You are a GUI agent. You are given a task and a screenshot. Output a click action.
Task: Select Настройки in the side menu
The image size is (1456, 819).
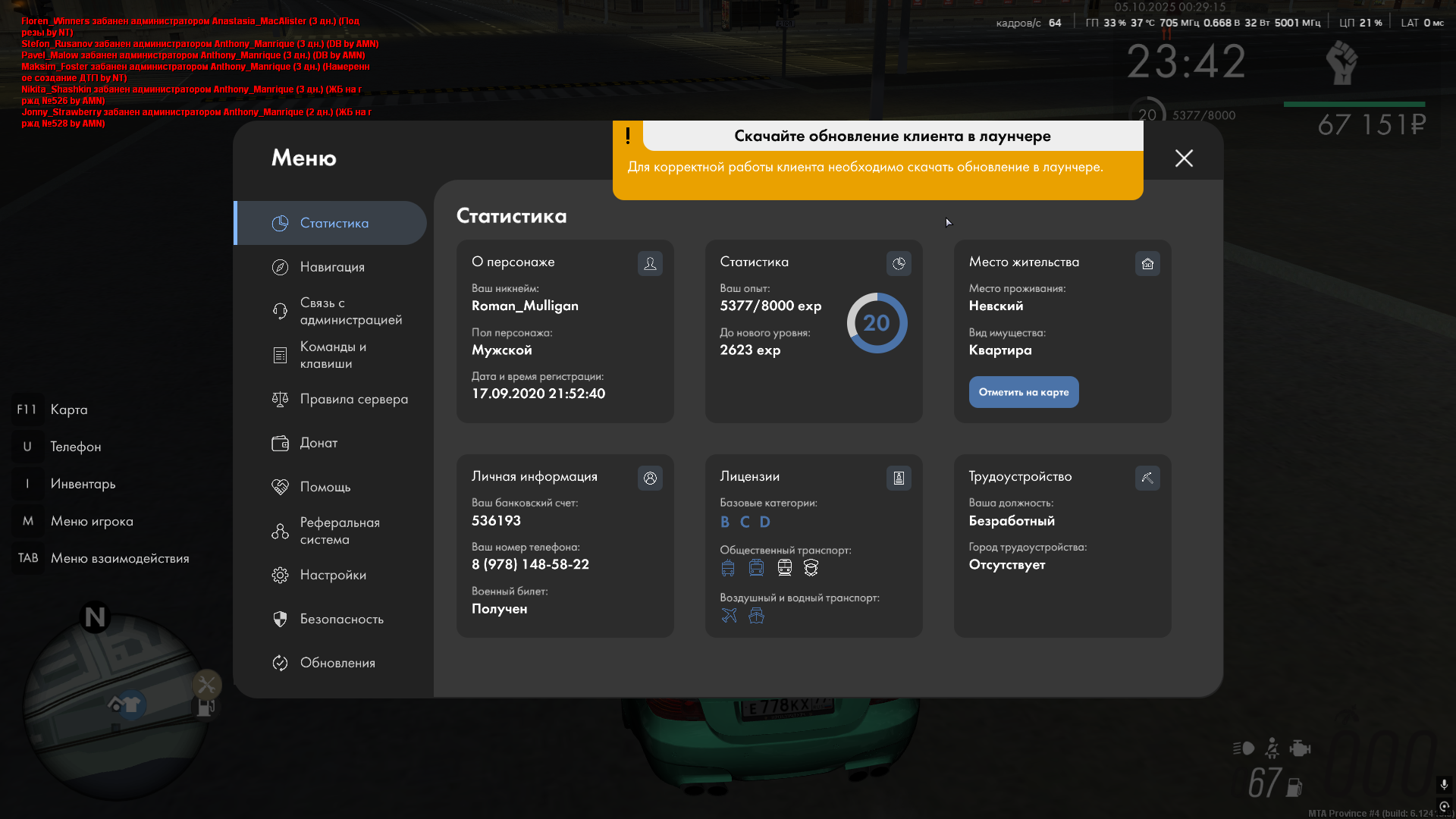332,575
